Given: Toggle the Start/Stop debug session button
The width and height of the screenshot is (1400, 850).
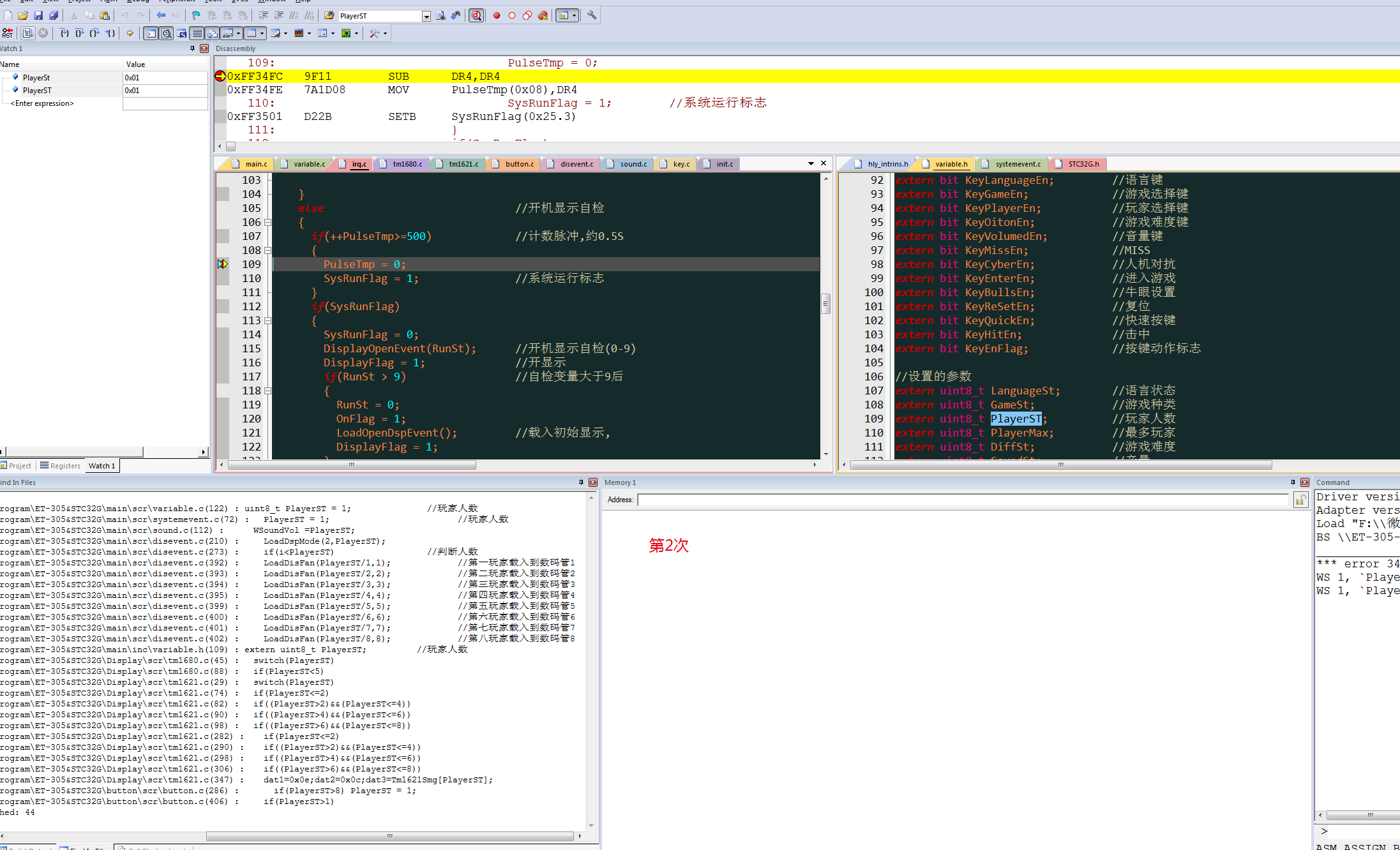Looking at the screenshot, I should pyautogui.click(x=476, y=15).
